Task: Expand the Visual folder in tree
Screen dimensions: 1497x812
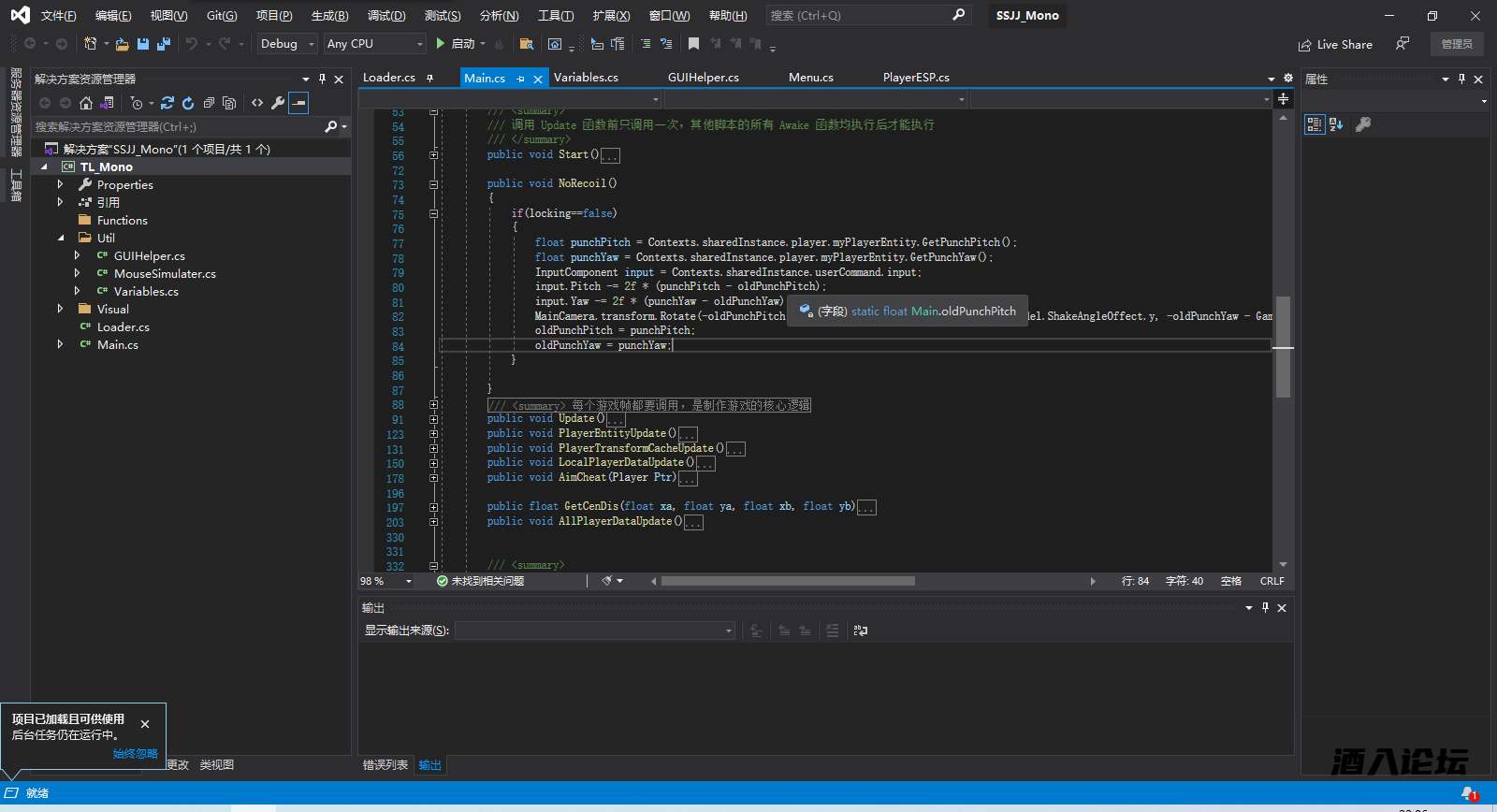Action: click(61, 310)
